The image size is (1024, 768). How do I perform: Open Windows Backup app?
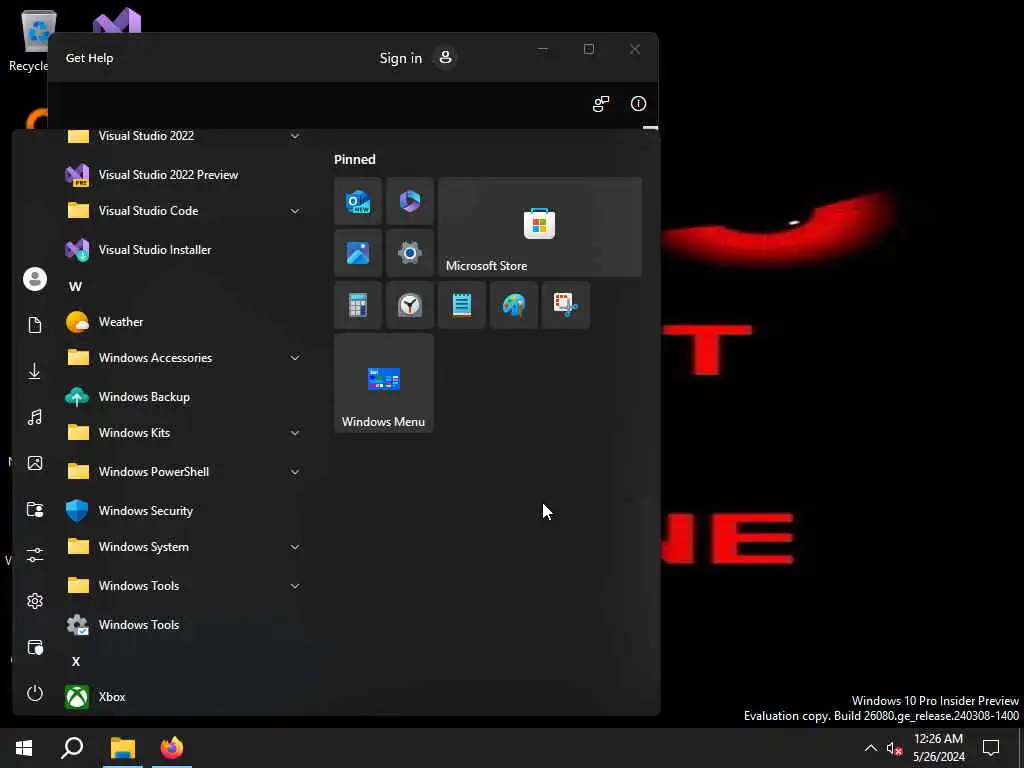click(184, 396)
